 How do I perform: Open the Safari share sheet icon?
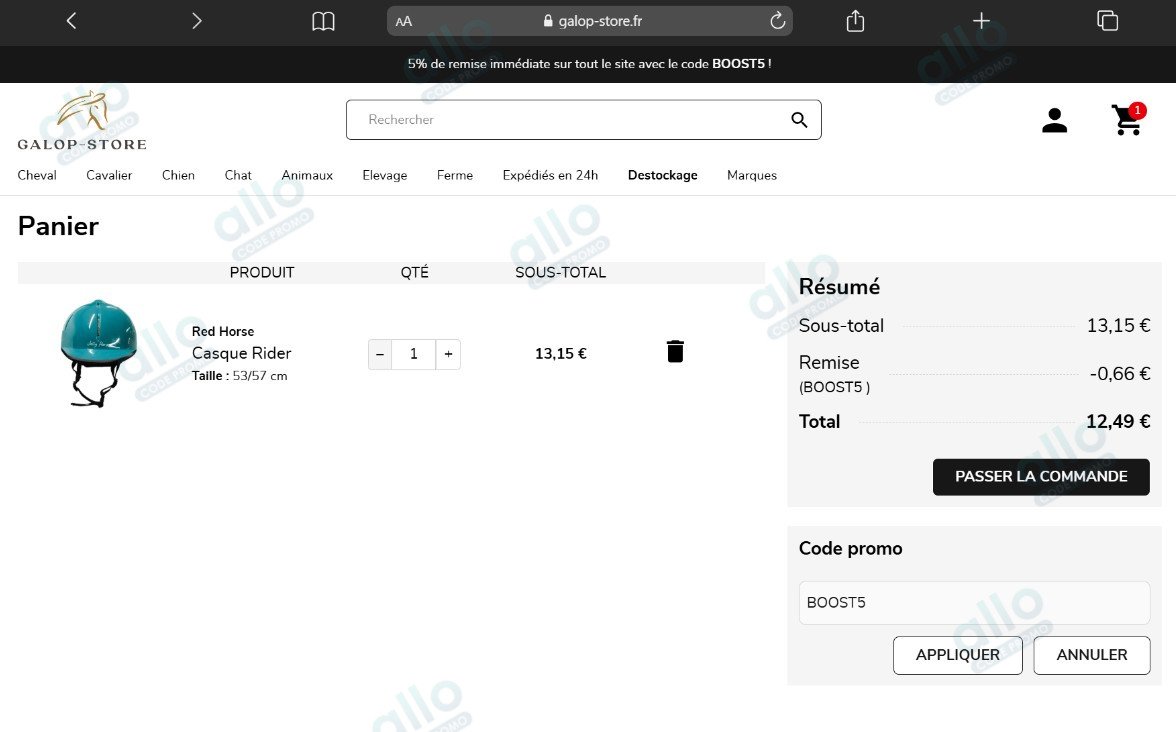[855, 21]
